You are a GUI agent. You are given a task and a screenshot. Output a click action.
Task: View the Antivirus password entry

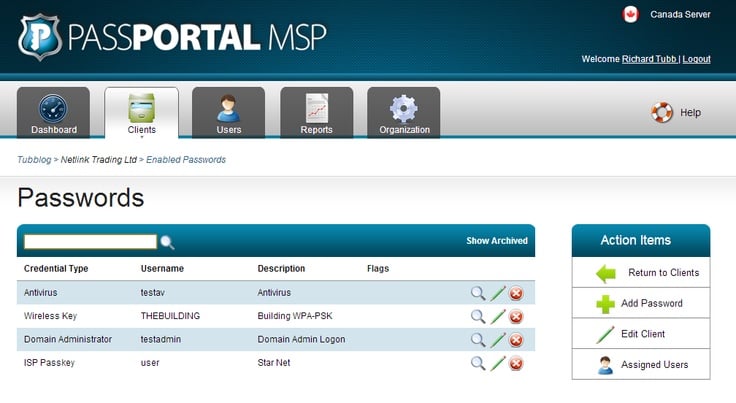click(x=478, y=293)
